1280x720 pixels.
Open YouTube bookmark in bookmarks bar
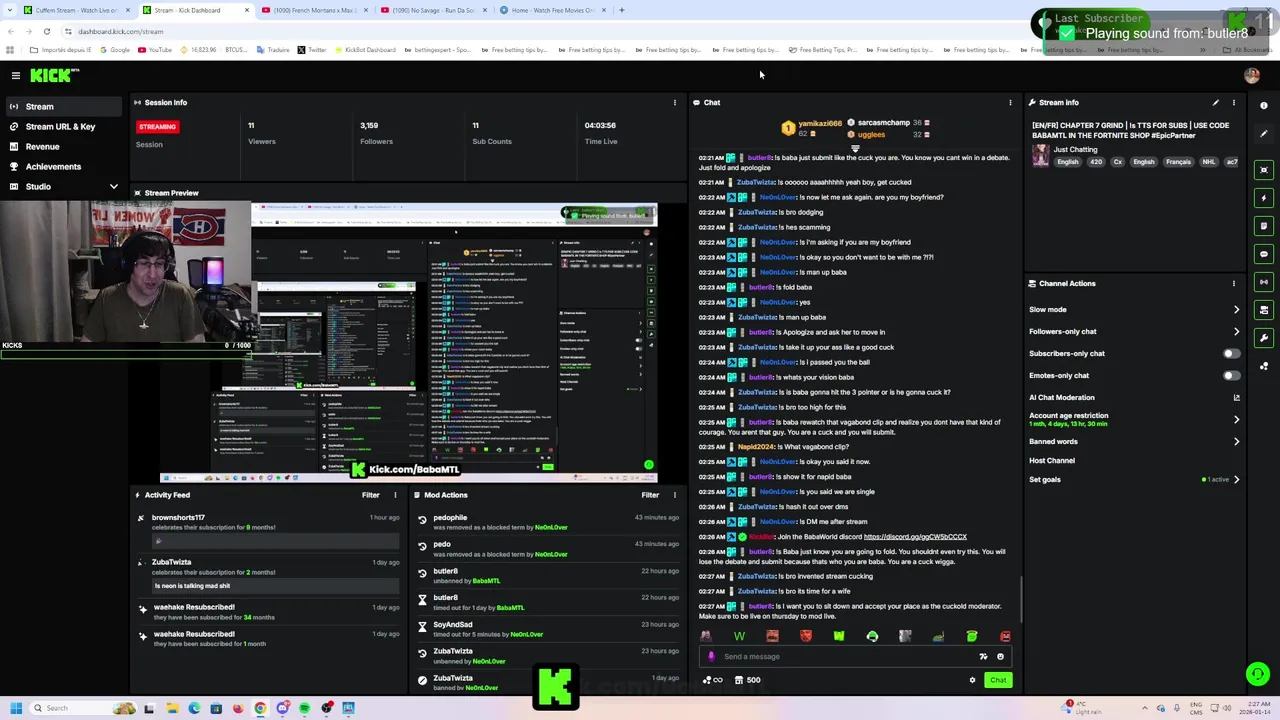click(155, 49)
